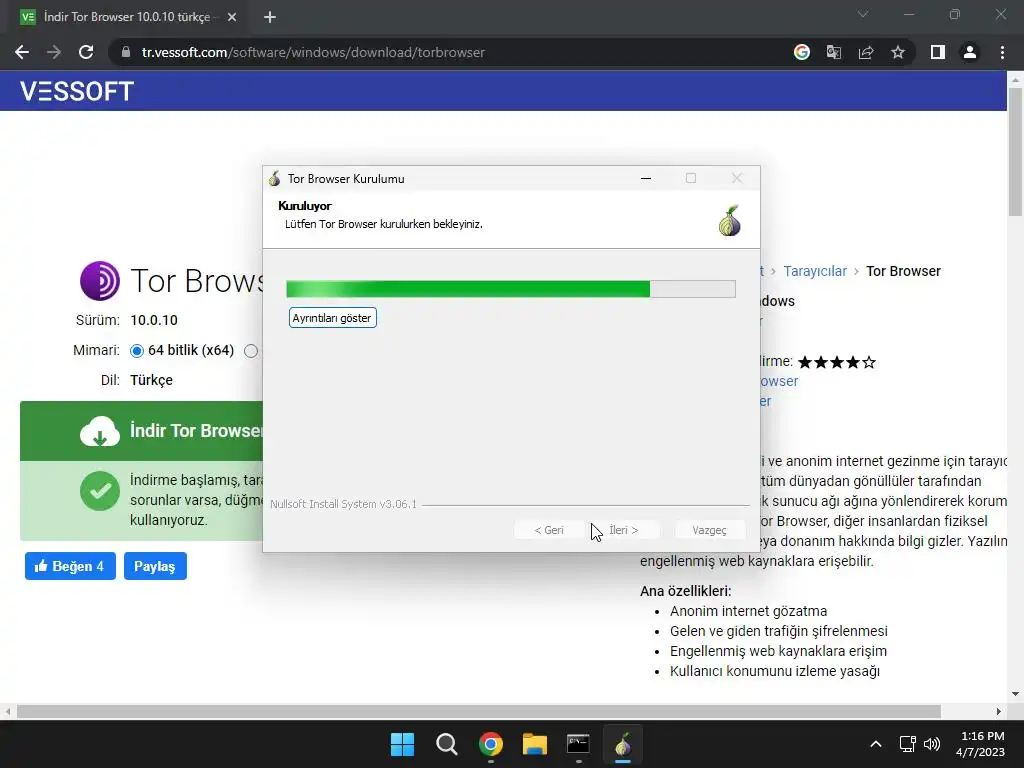The width and height of the screenshot is (1024, 768).
Task: Click the Geri button in the installer
Action: pyautogui.click(x=549, y=530)
